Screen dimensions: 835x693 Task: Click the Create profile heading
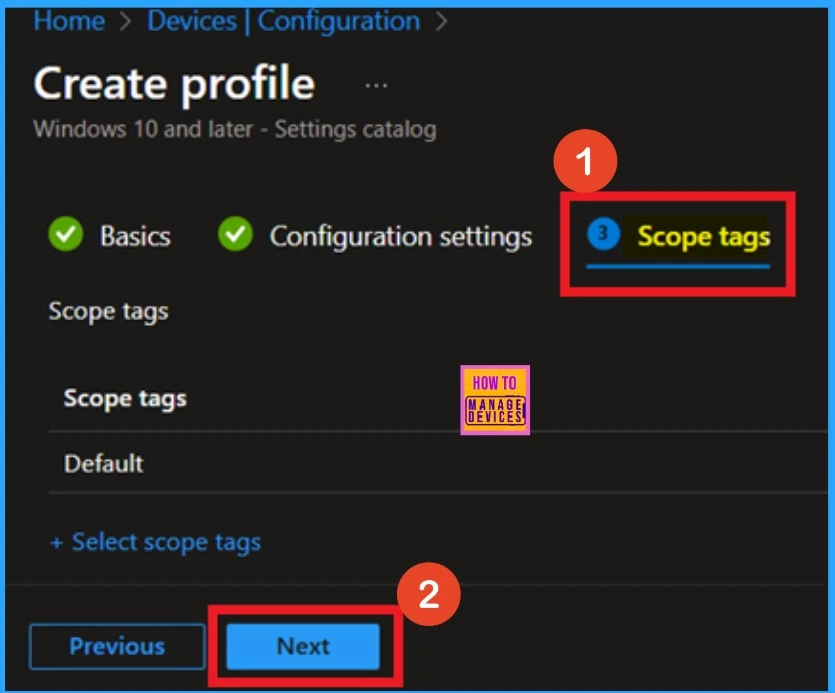pyautogui.click(x=174, y=83)
